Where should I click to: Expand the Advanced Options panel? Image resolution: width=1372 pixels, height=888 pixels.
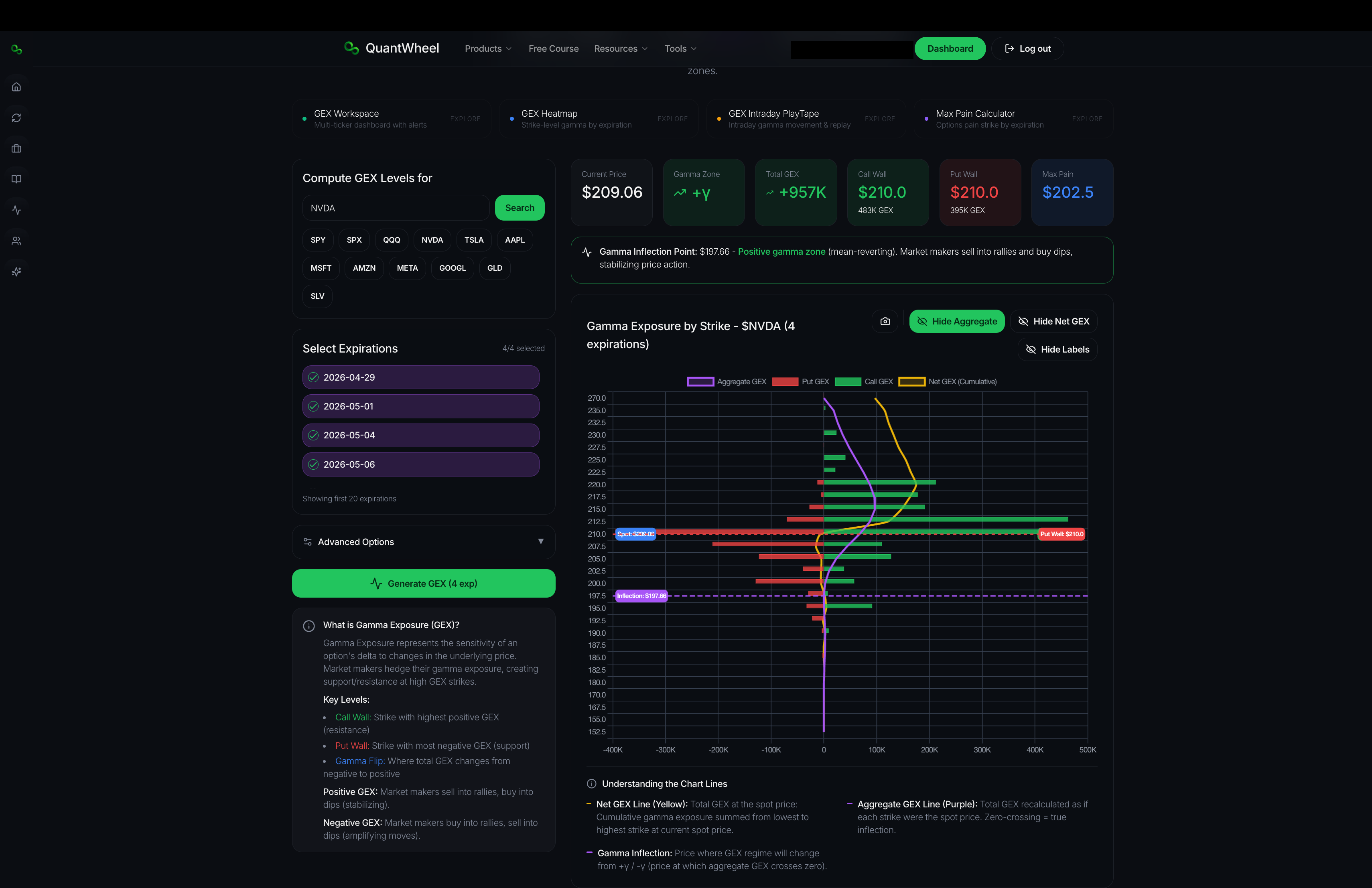pyautogui.click(x=424, y=542)
